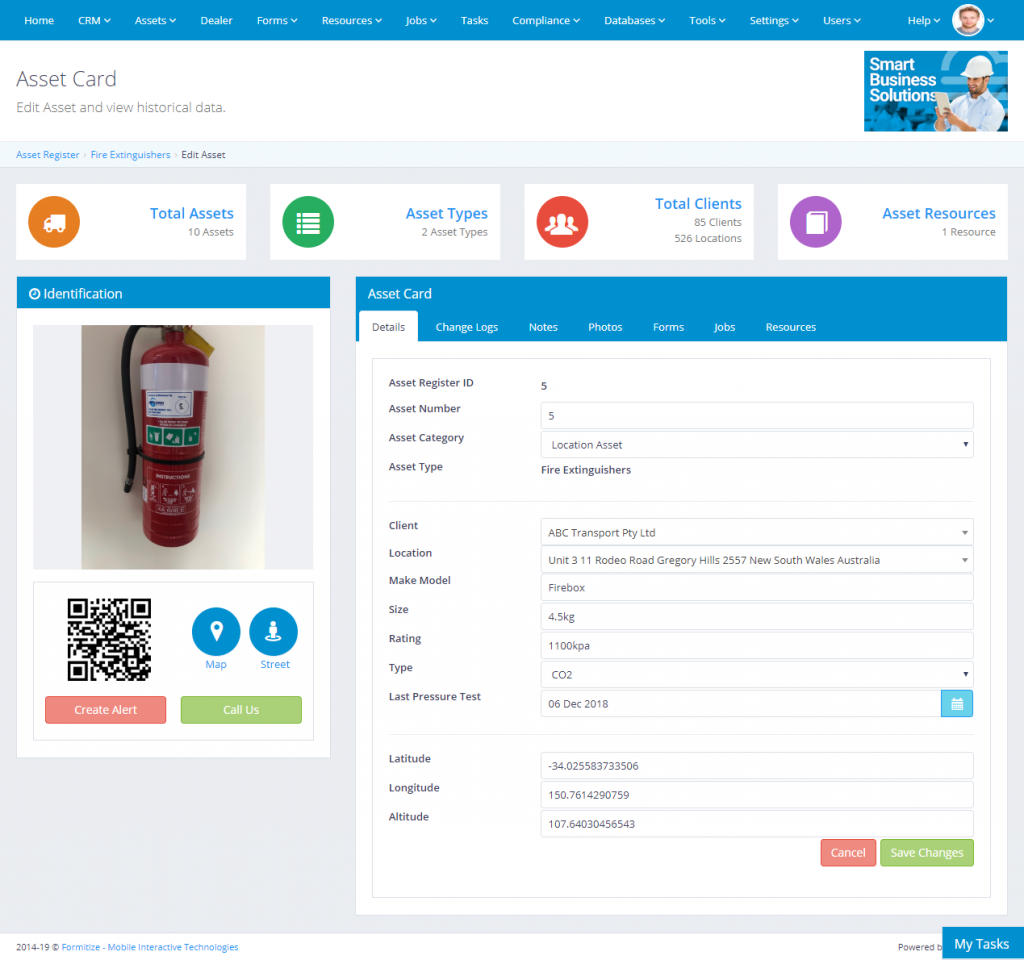Click the red people Total Clients icon
The width and height of the screenshot is (1024, 960).
click(561, 222)
